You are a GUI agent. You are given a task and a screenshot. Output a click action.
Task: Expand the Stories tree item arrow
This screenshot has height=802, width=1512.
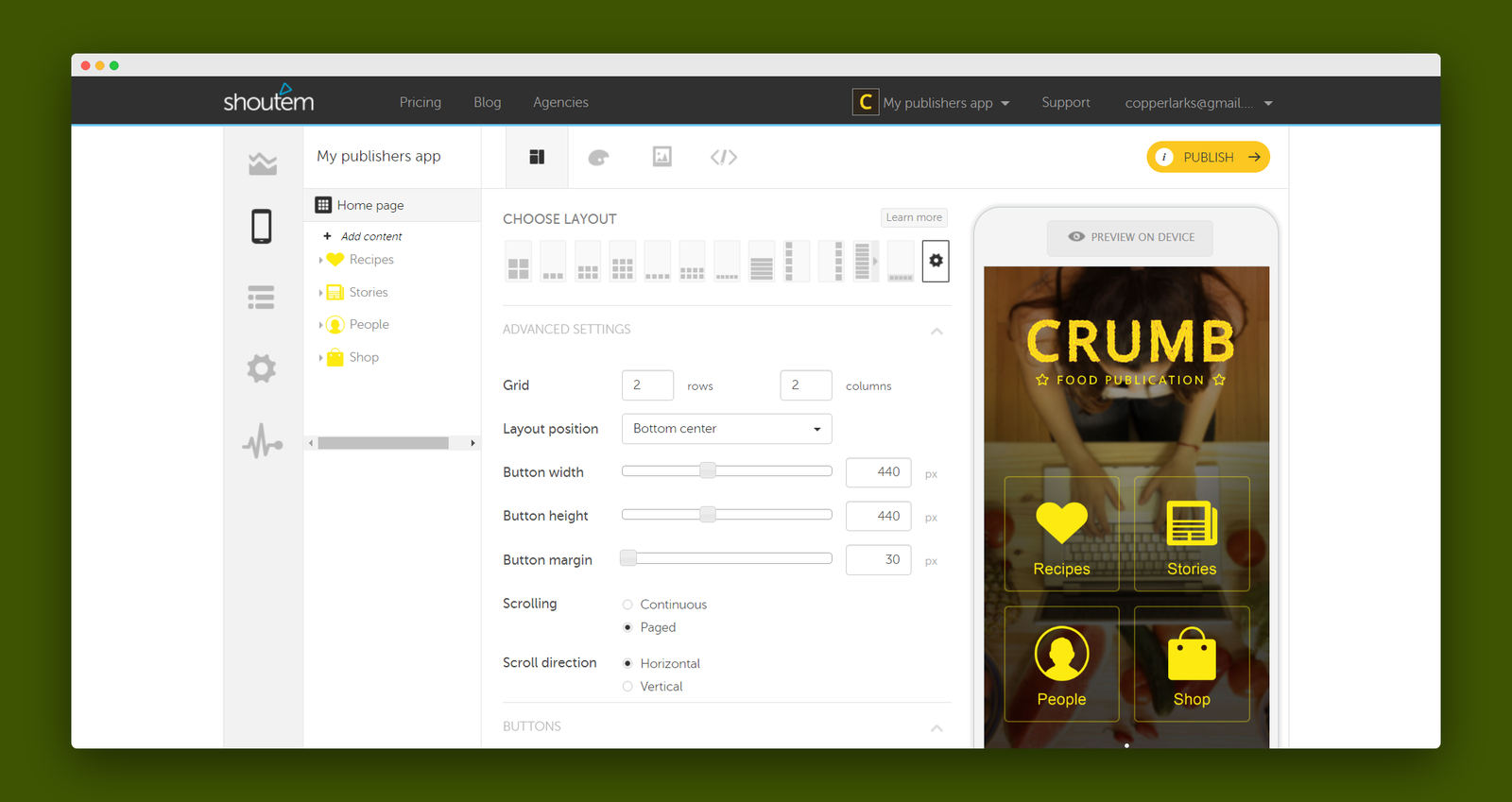click(x=320, y=293)
